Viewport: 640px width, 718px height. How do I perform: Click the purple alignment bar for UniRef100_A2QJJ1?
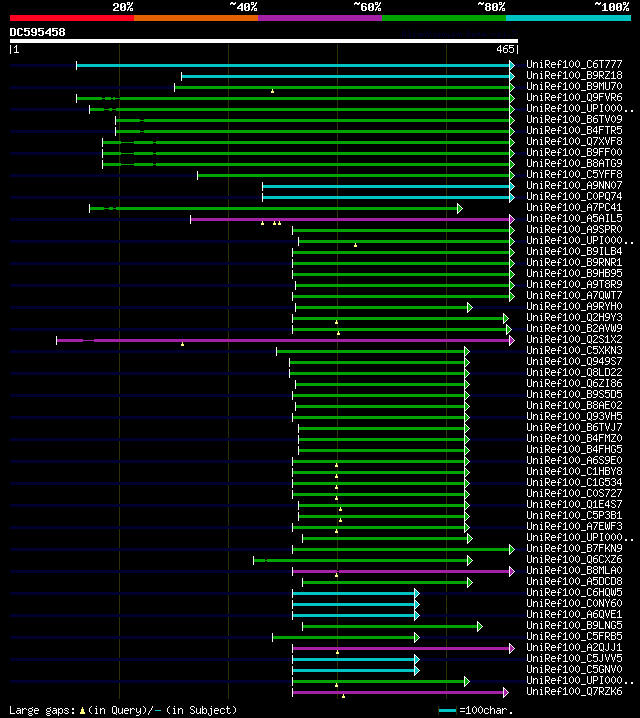click(403, 648)
